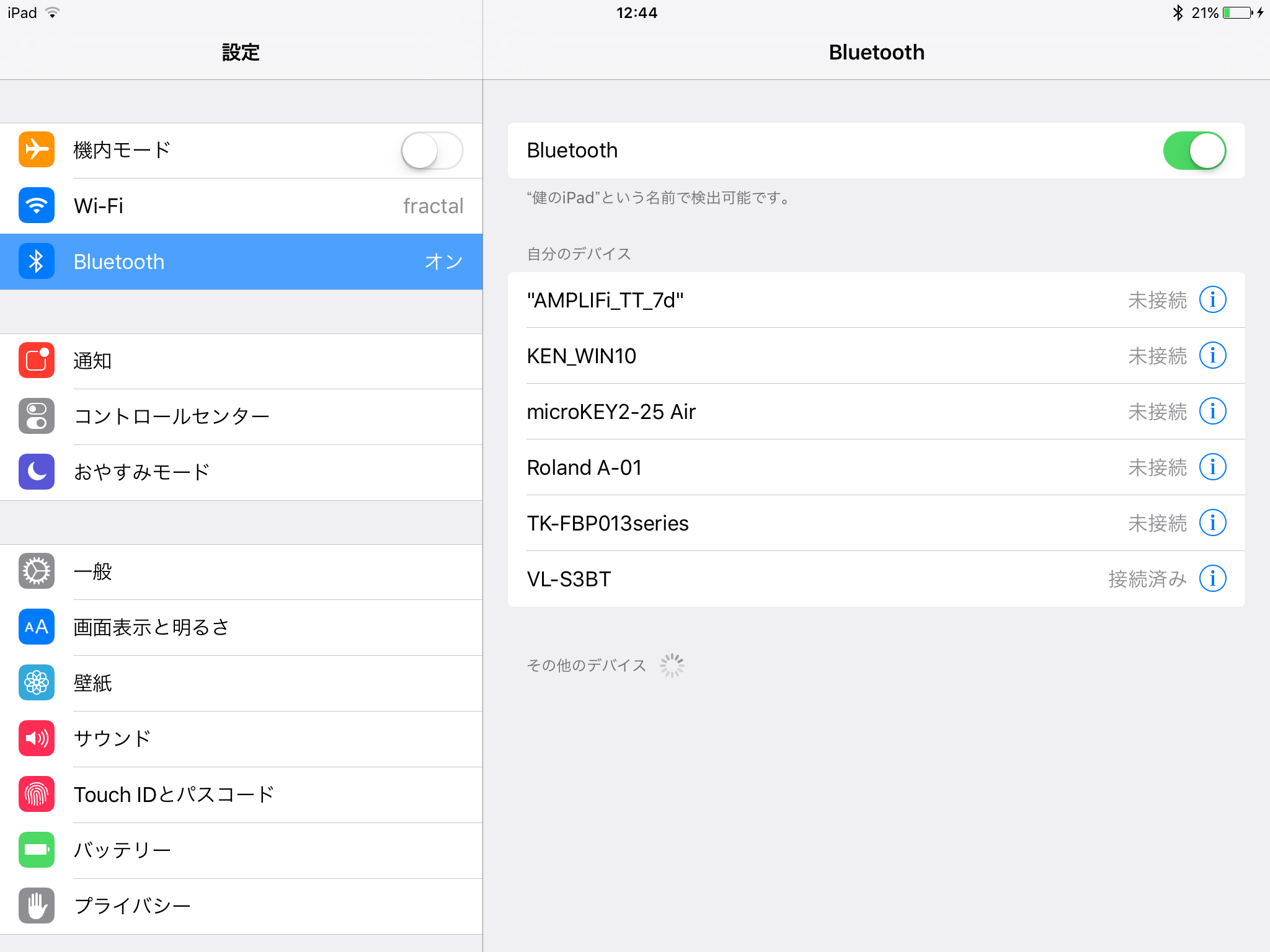Tap the Touch ID fingerprint icon
1270x952 pixels.
37,795
